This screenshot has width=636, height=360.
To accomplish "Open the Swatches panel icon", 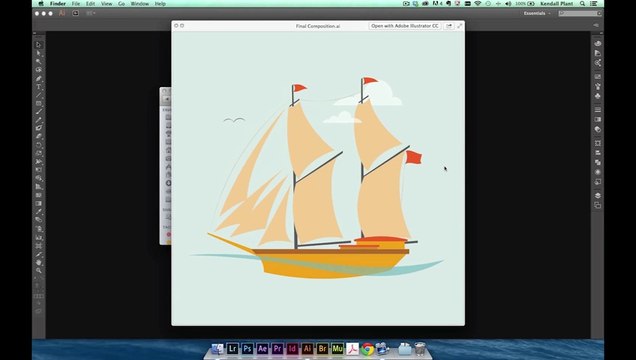I will click(597, 76).
